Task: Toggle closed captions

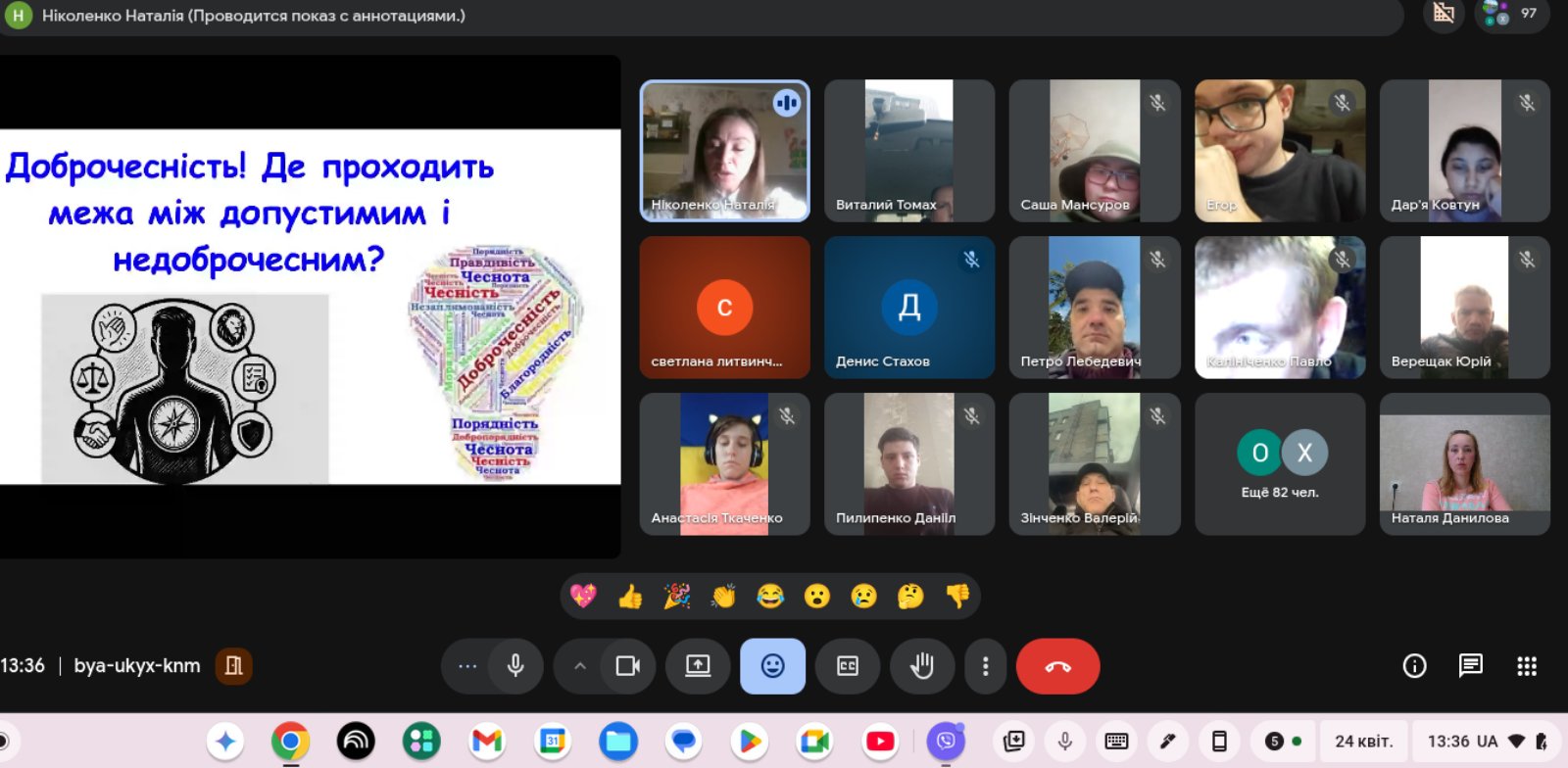Action: click(848, 666)
